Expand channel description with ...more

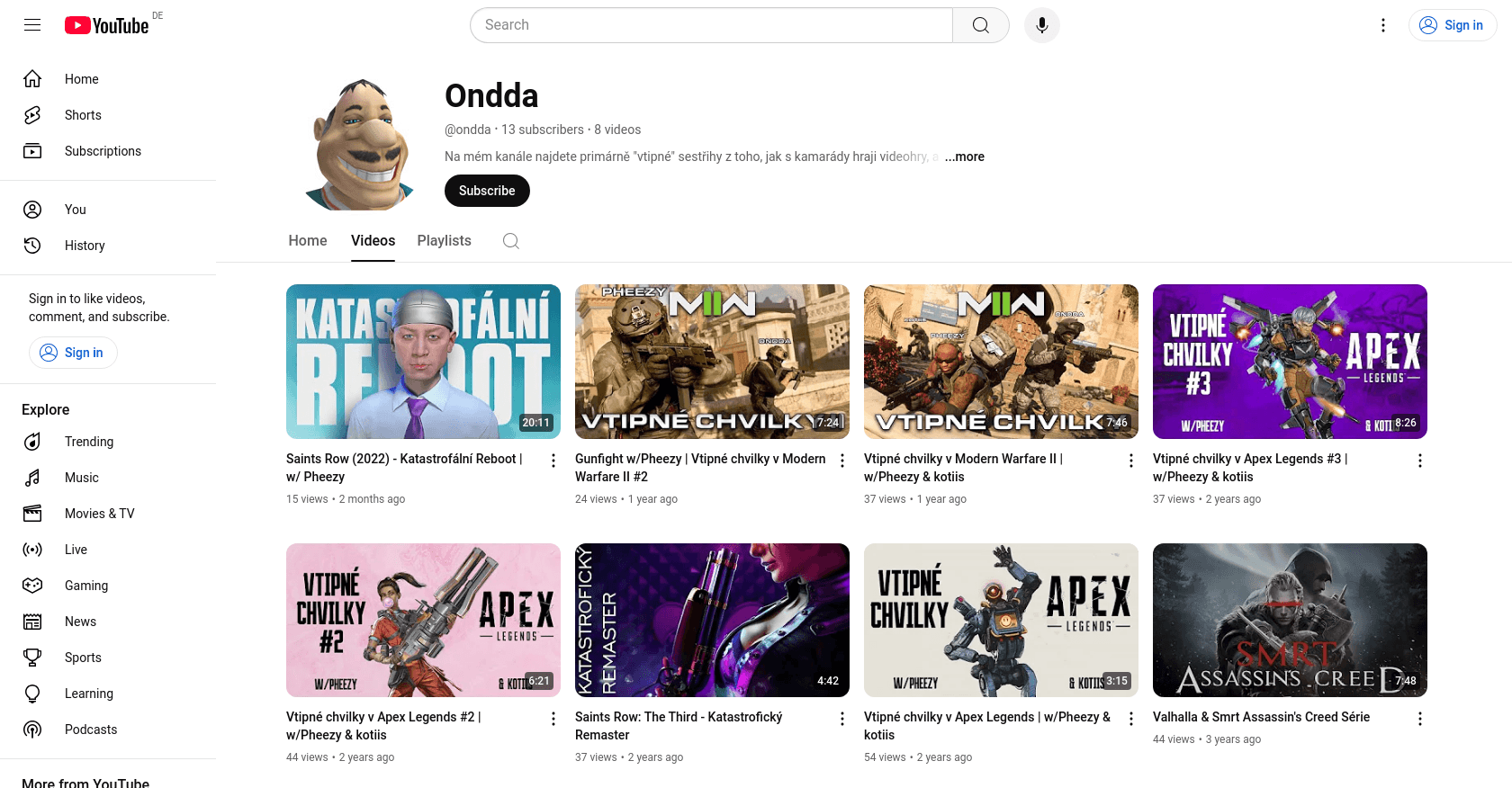point(964,157)
